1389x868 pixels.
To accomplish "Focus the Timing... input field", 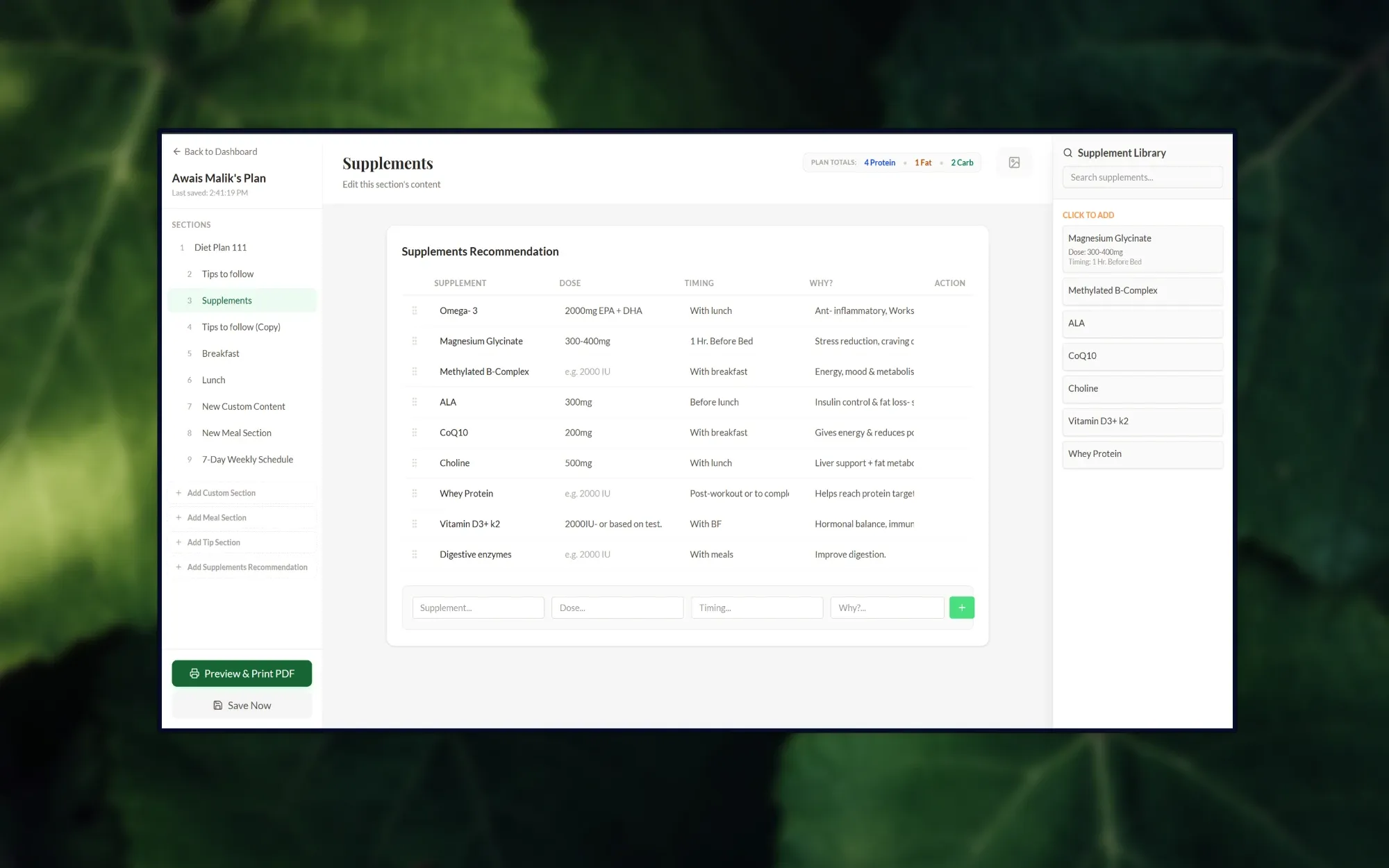I will [757, 608].
